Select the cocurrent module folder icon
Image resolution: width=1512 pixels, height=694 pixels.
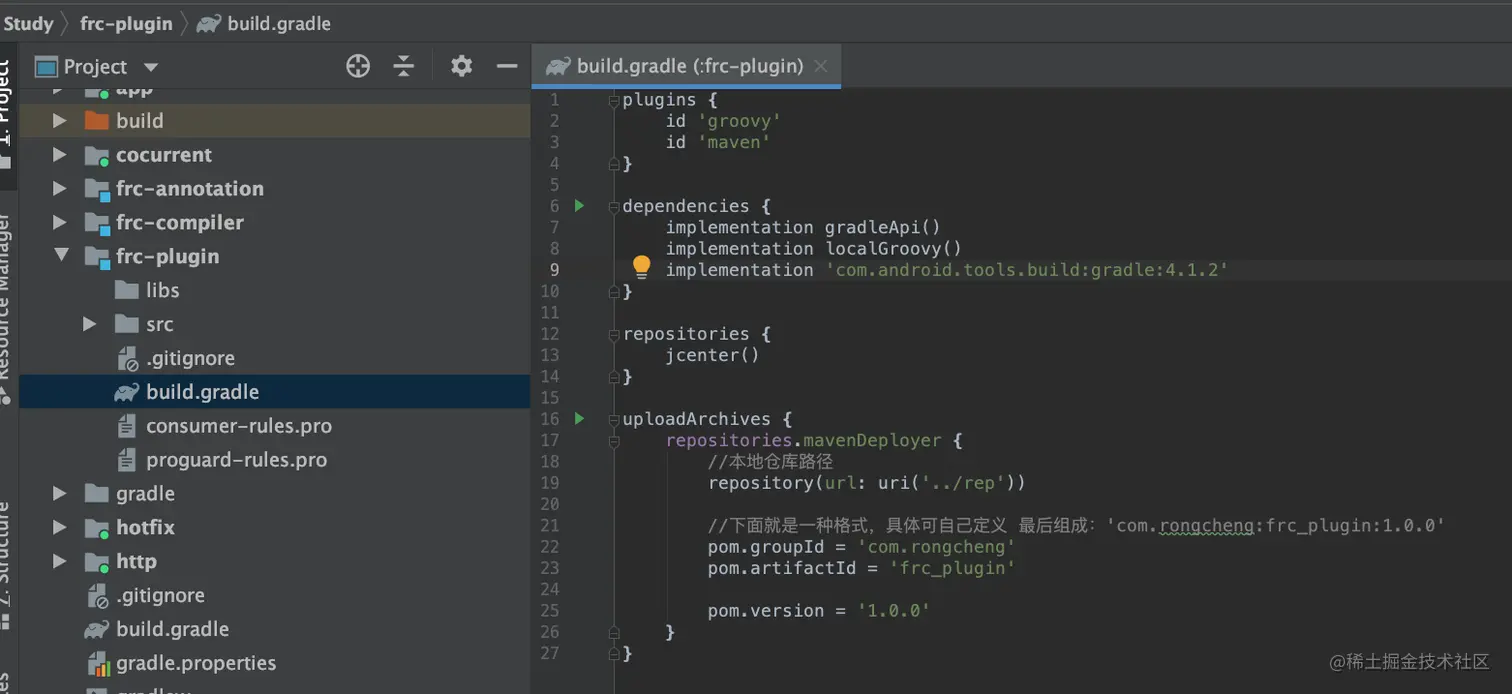tap(96, 155)
